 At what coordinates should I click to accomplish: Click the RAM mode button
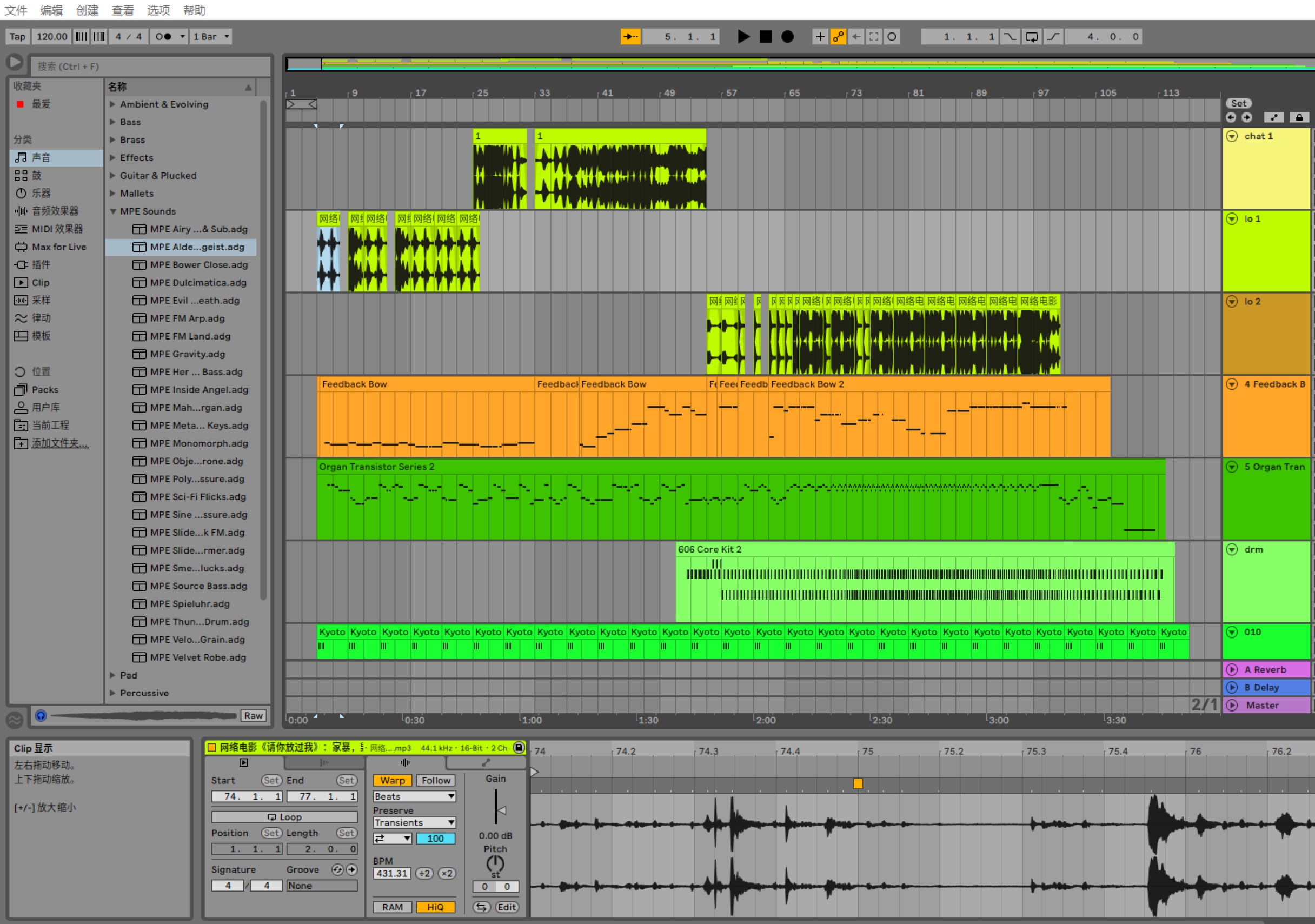[x=393, y=907]
